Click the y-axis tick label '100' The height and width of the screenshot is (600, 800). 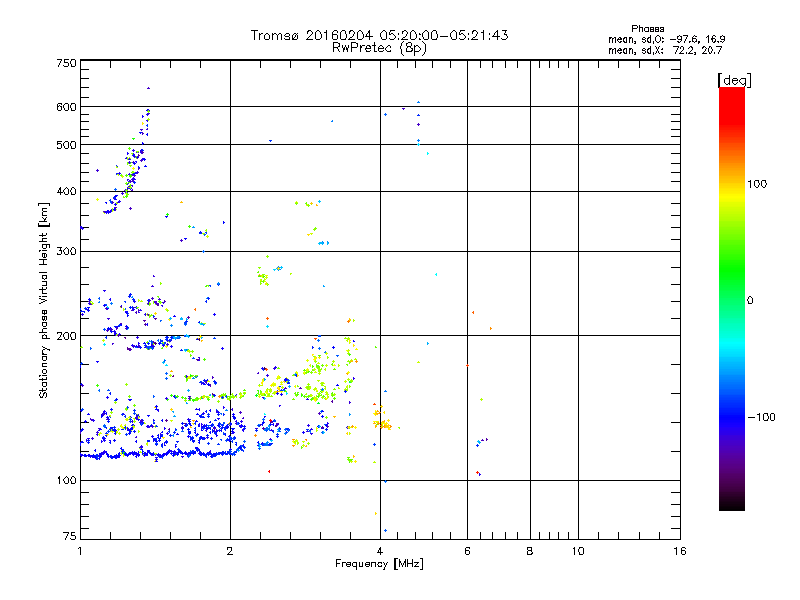click(66, 480)
